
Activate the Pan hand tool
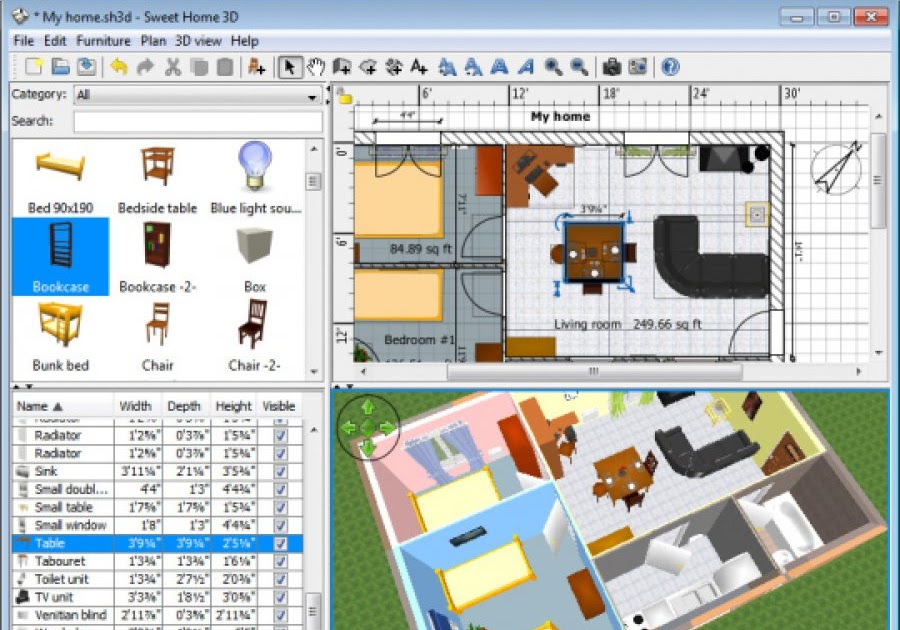pos(316,67)
